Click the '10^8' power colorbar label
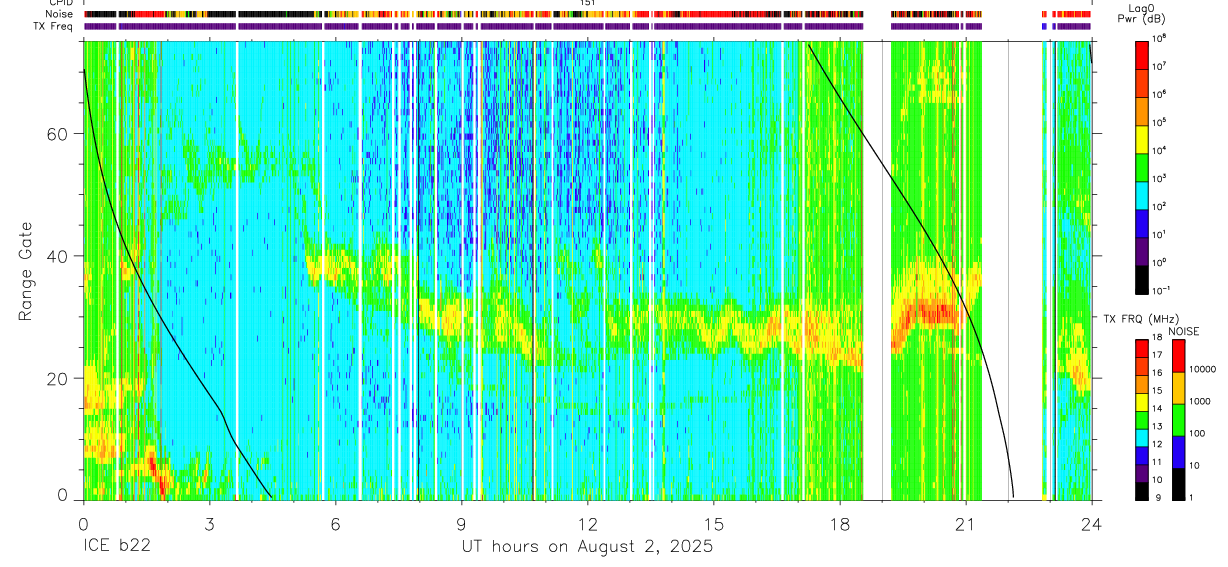1228x567 pixels. click(1160, 38)
